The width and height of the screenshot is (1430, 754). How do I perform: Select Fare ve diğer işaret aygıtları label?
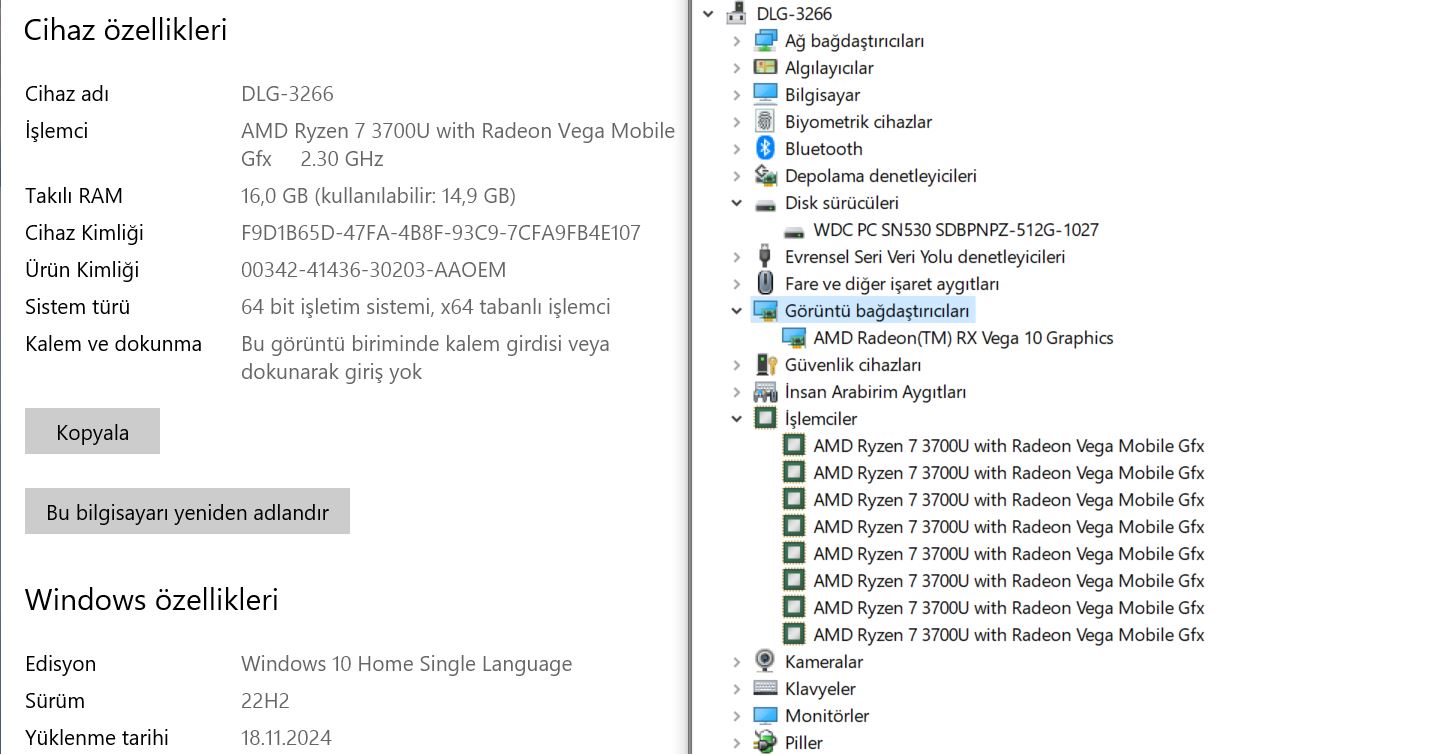[892, 284]
